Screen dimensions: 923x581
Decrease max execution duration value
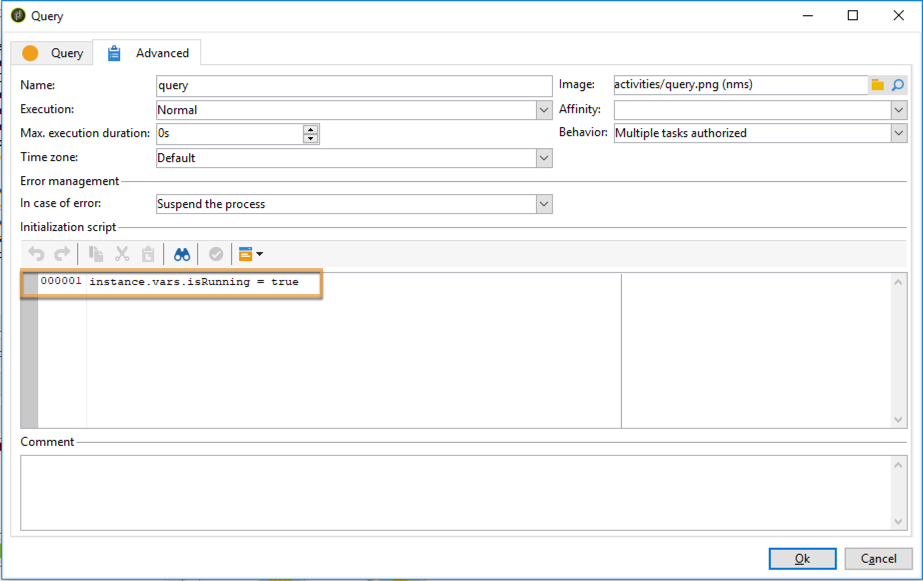(310, 139)
